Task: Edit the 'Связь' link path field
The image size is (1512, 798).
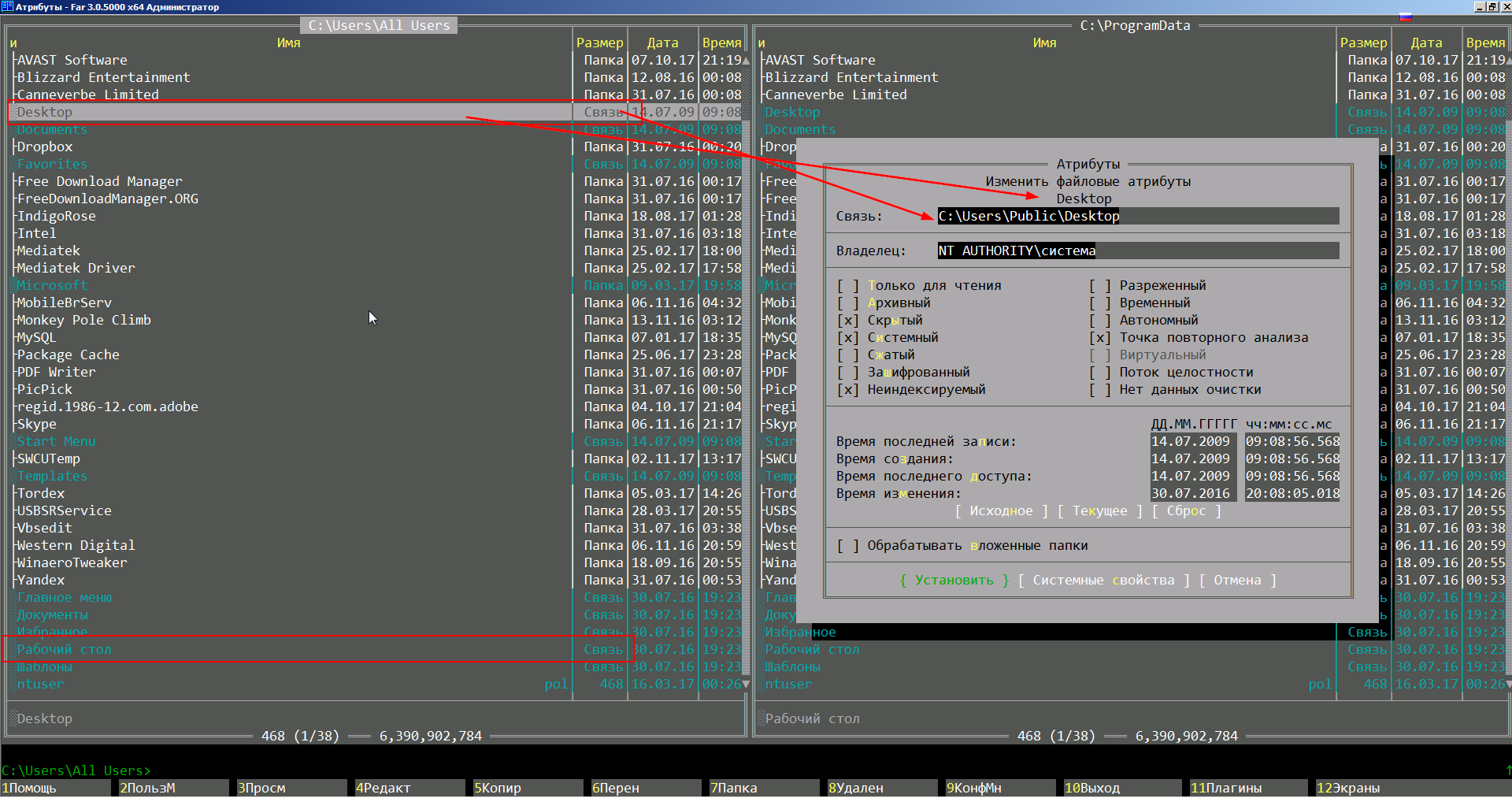Action: point(1139,216)
